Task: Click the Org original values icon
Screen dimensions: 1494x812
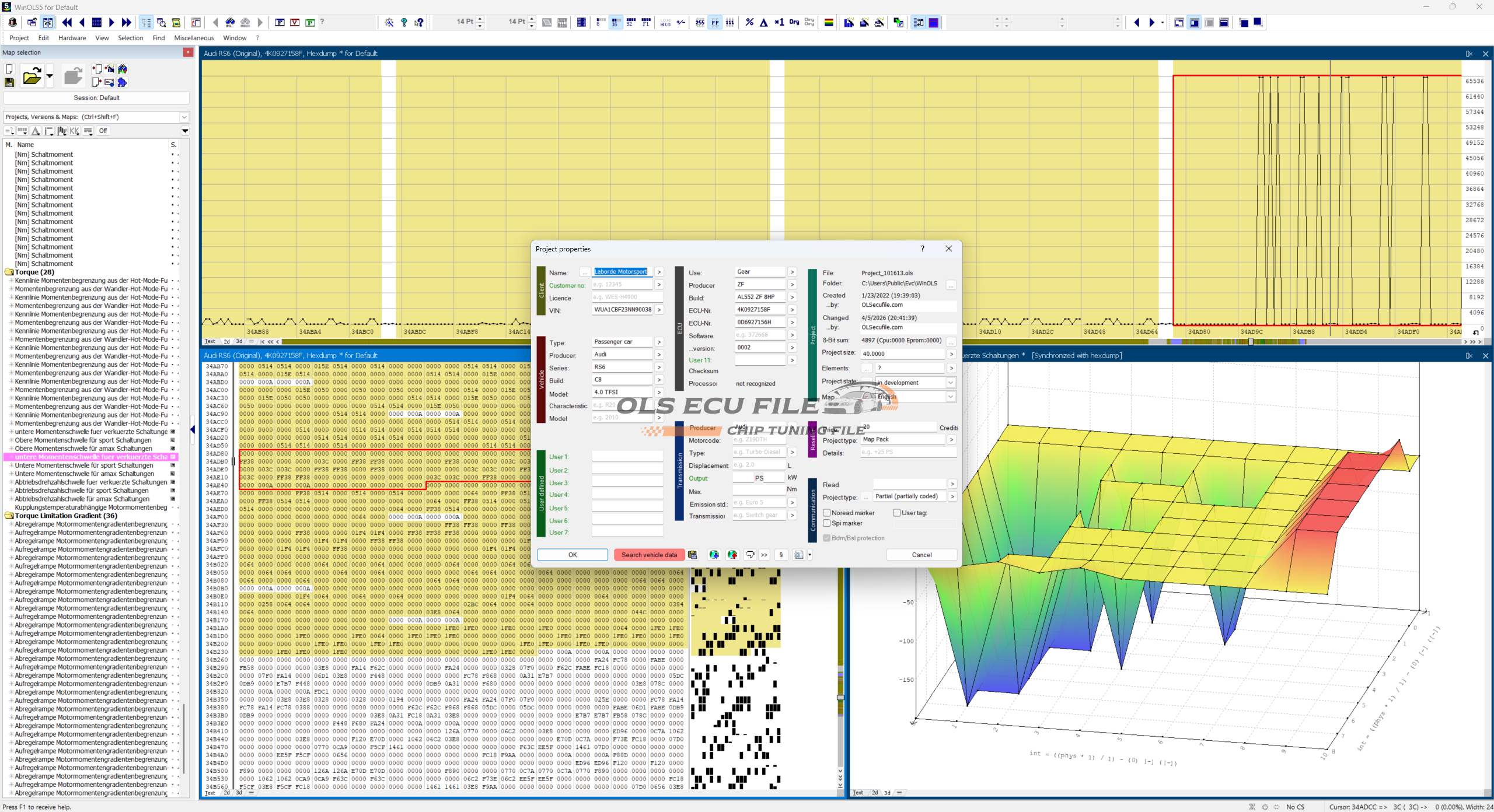Action: click(x=794, y=22)
